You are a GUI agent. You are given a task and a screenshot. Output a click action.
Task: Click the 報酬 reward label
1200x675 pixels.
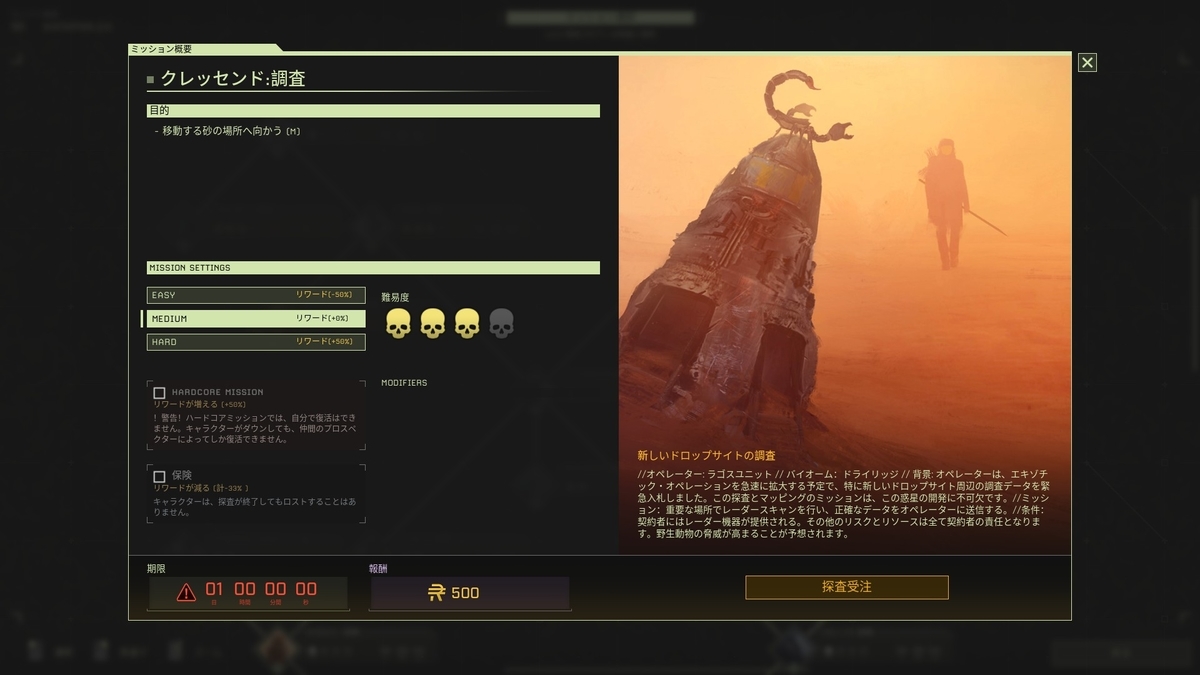[x=378, y=568]
